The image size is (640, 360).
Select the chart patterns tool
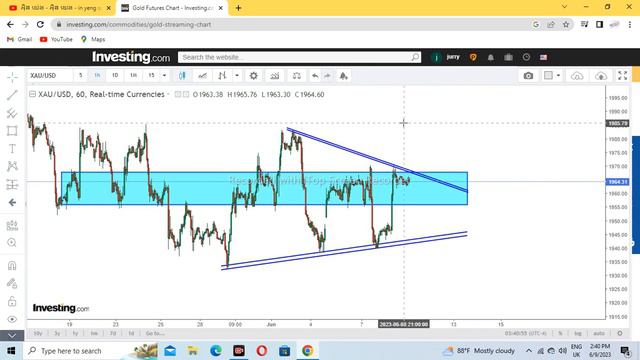coord(12,166)
